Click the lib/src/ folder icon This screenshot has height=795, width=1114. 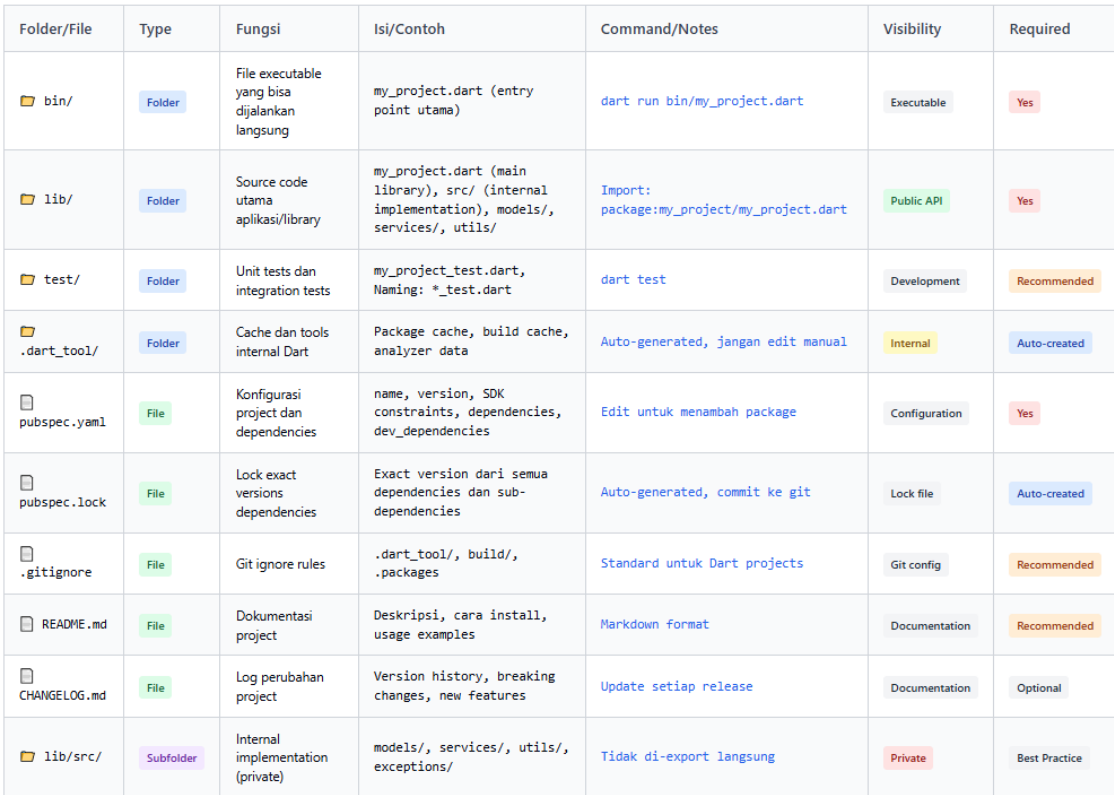click(x=27, y=757)
